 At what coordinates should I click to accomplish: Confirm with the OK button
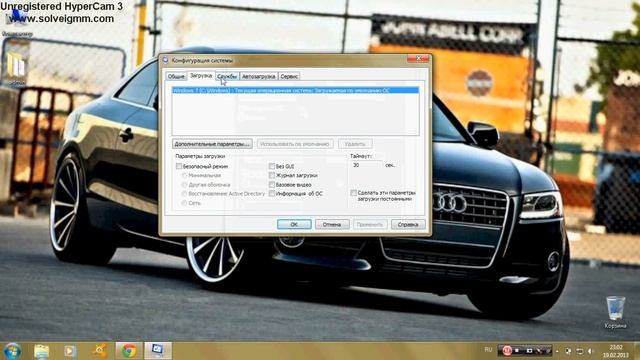[294, 224]
